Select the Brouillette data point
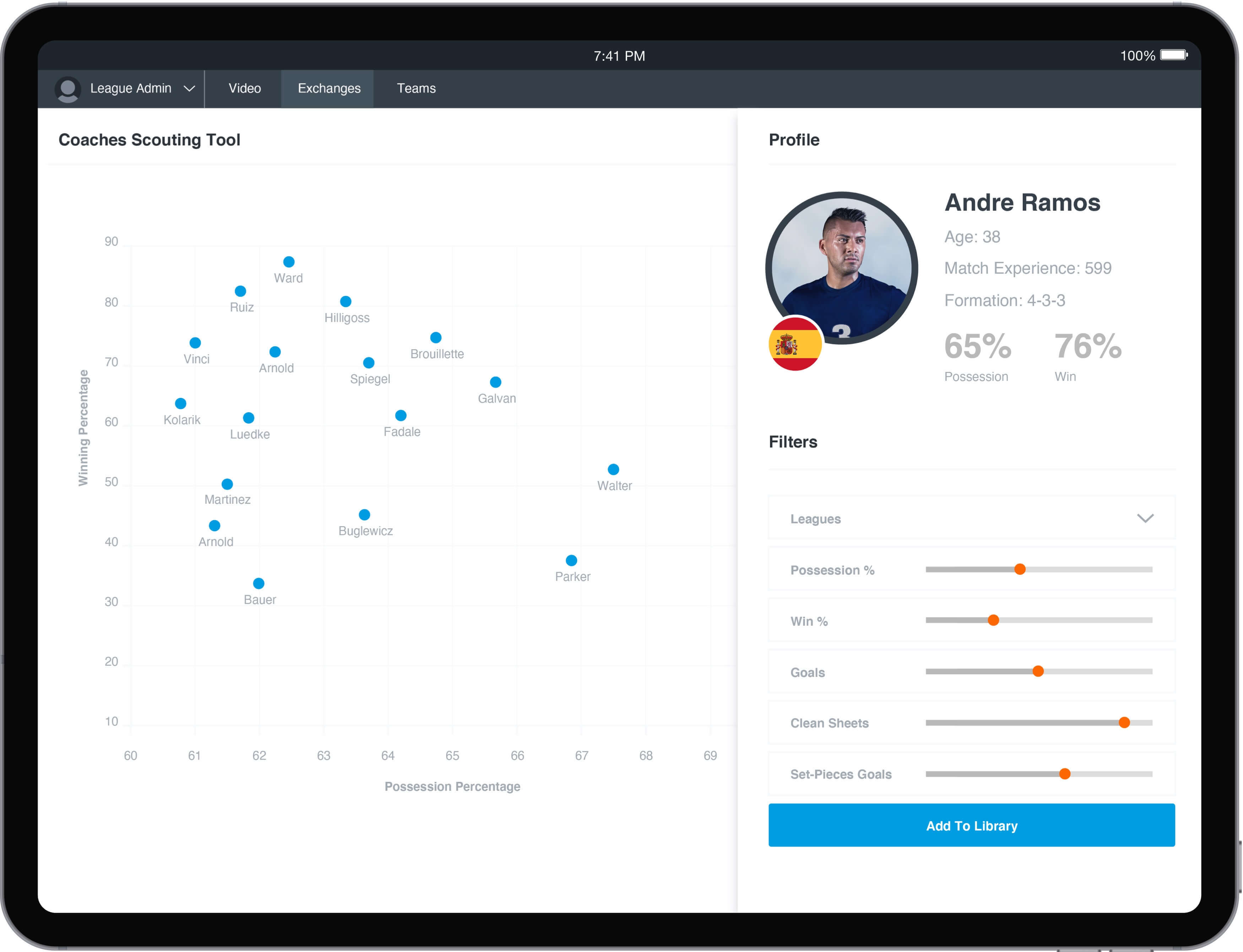Viewport: 1243px width, 952px height. [x=436, y=338]
